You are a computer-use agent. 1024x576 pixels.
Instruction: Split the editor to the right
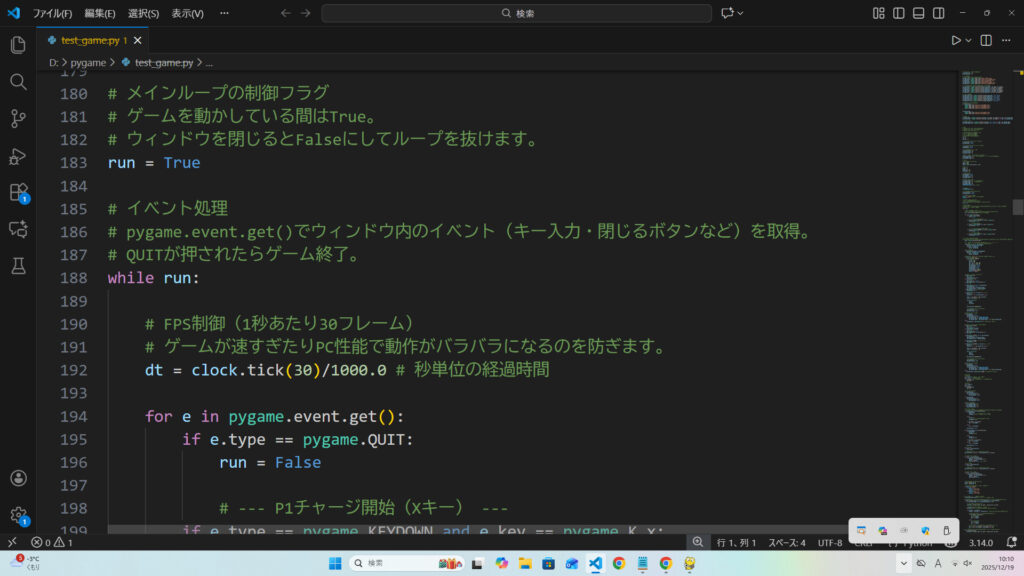click(986, 40)
